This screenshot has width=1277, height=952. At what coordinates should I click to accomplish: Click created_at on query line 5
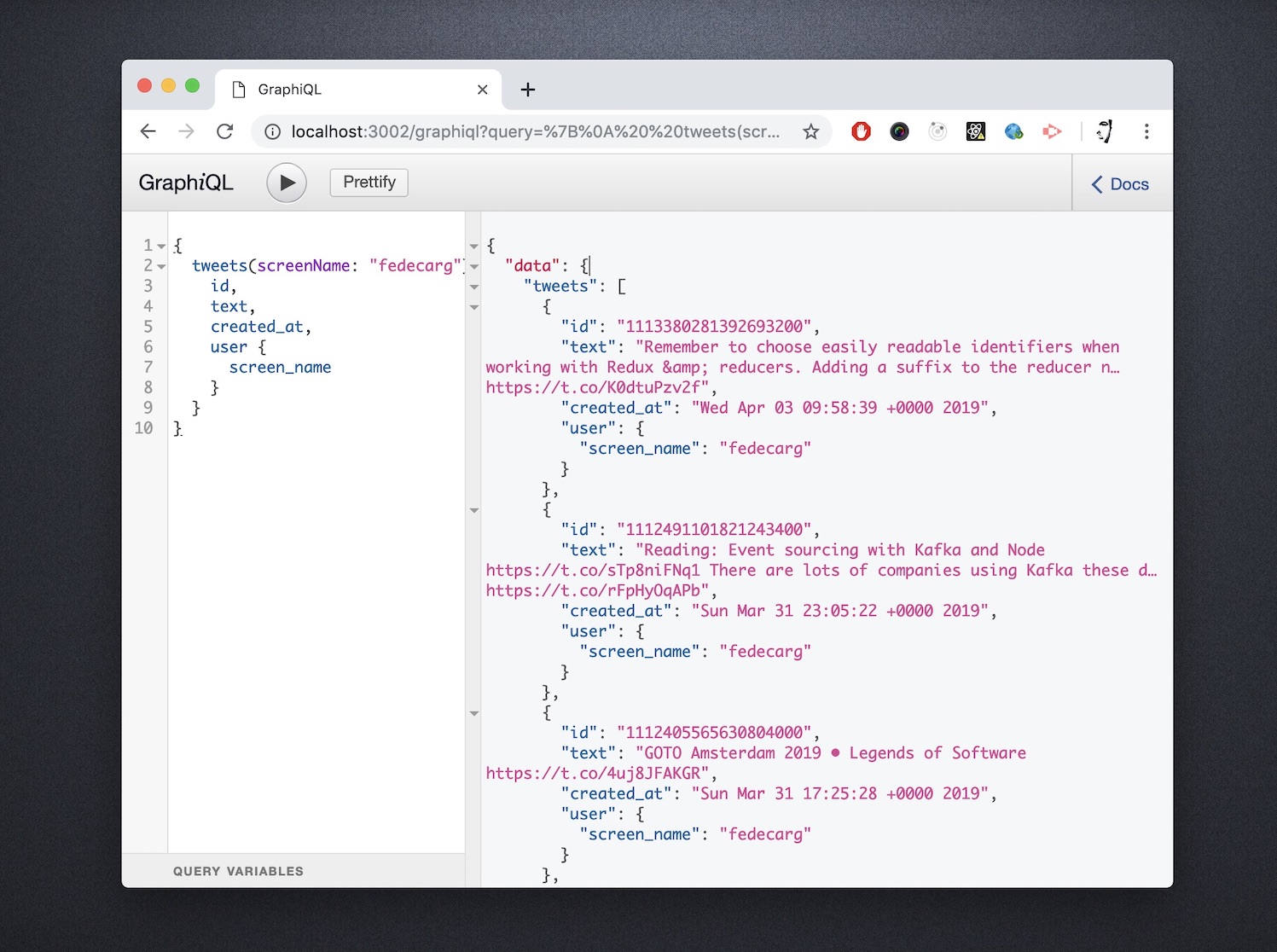(257, 327)
